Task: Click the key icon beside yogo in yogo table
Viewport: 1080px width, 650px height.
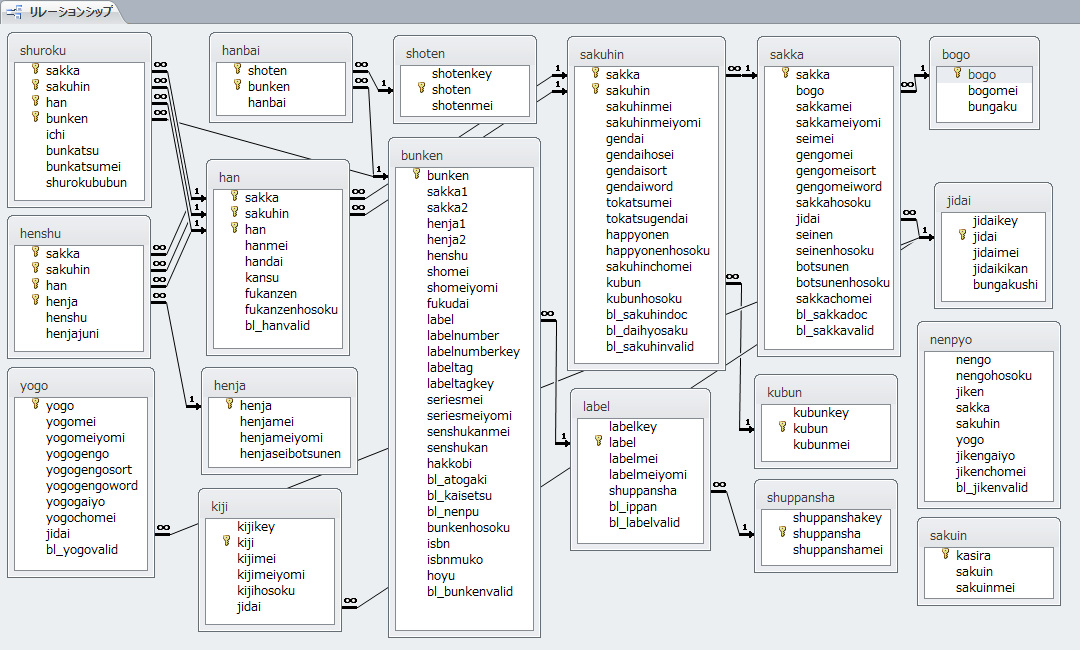Action: pos(35,405)
